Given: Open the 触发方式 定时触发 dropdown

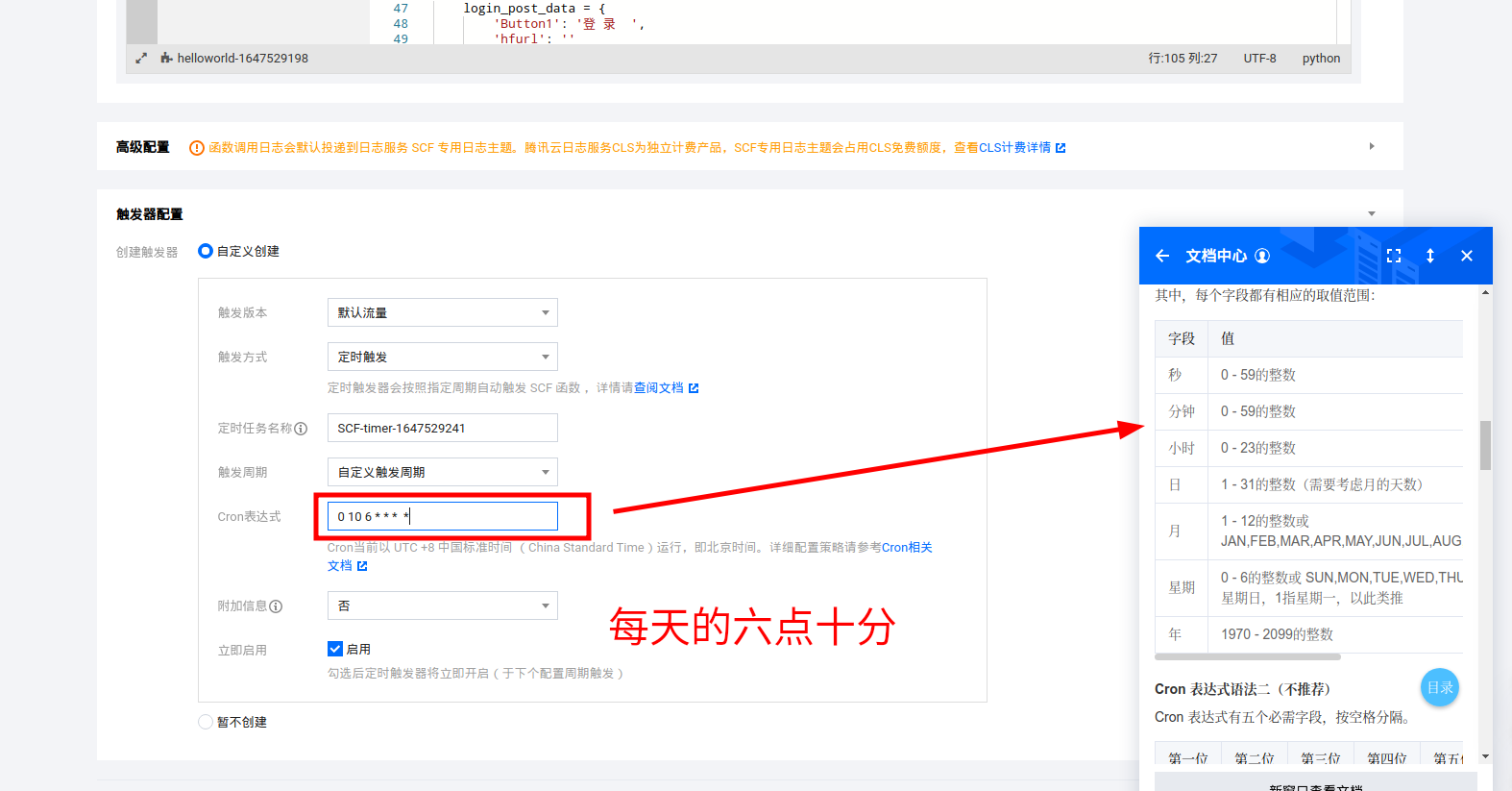Looking at the screenshot, I should (442, 357).
